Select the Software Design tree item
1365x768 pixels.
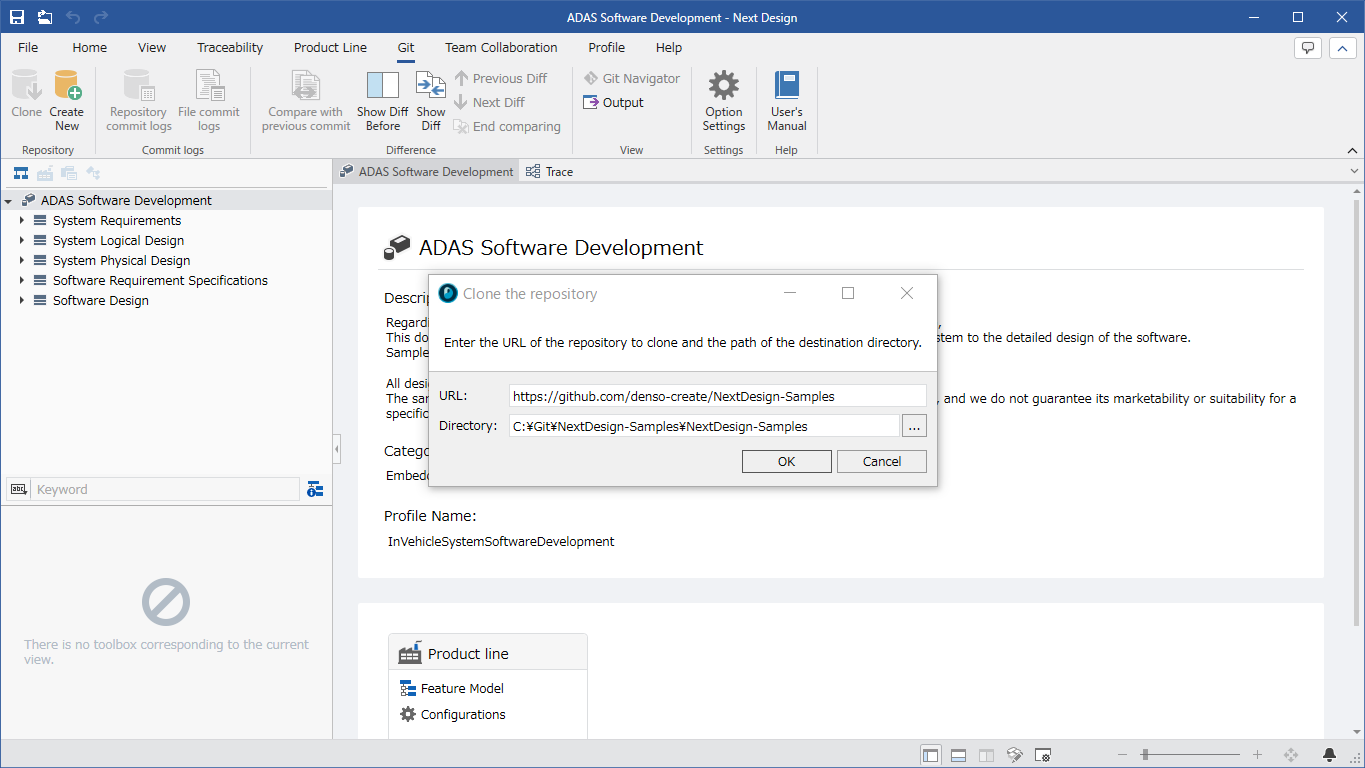point(100,300)
